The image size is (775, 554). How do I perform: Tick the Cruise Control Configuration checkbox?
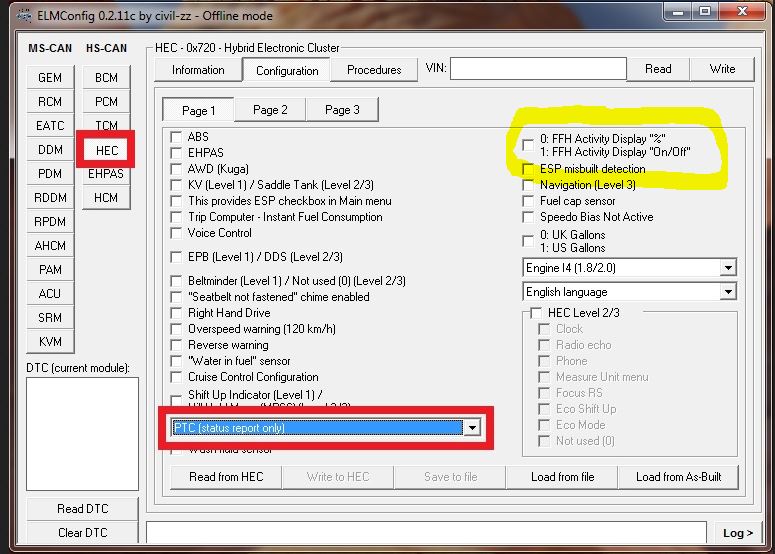[x=177, y=377]
